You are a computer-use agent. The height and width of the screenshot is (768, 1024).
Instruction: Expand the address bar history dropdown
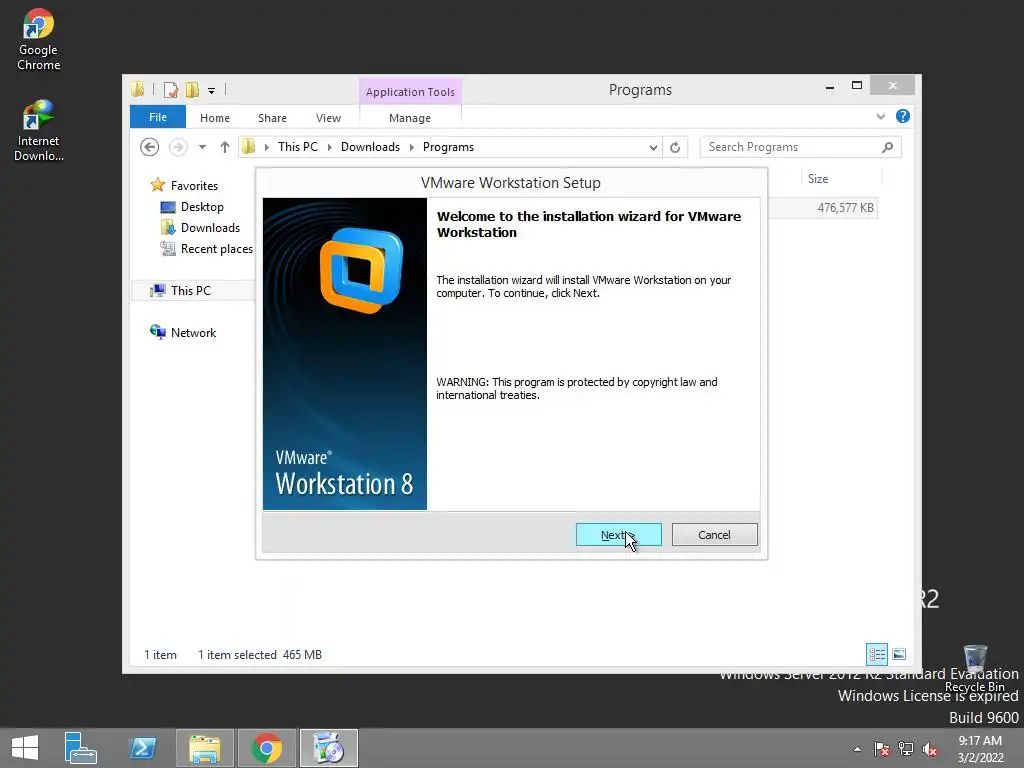tap(653, 148)
